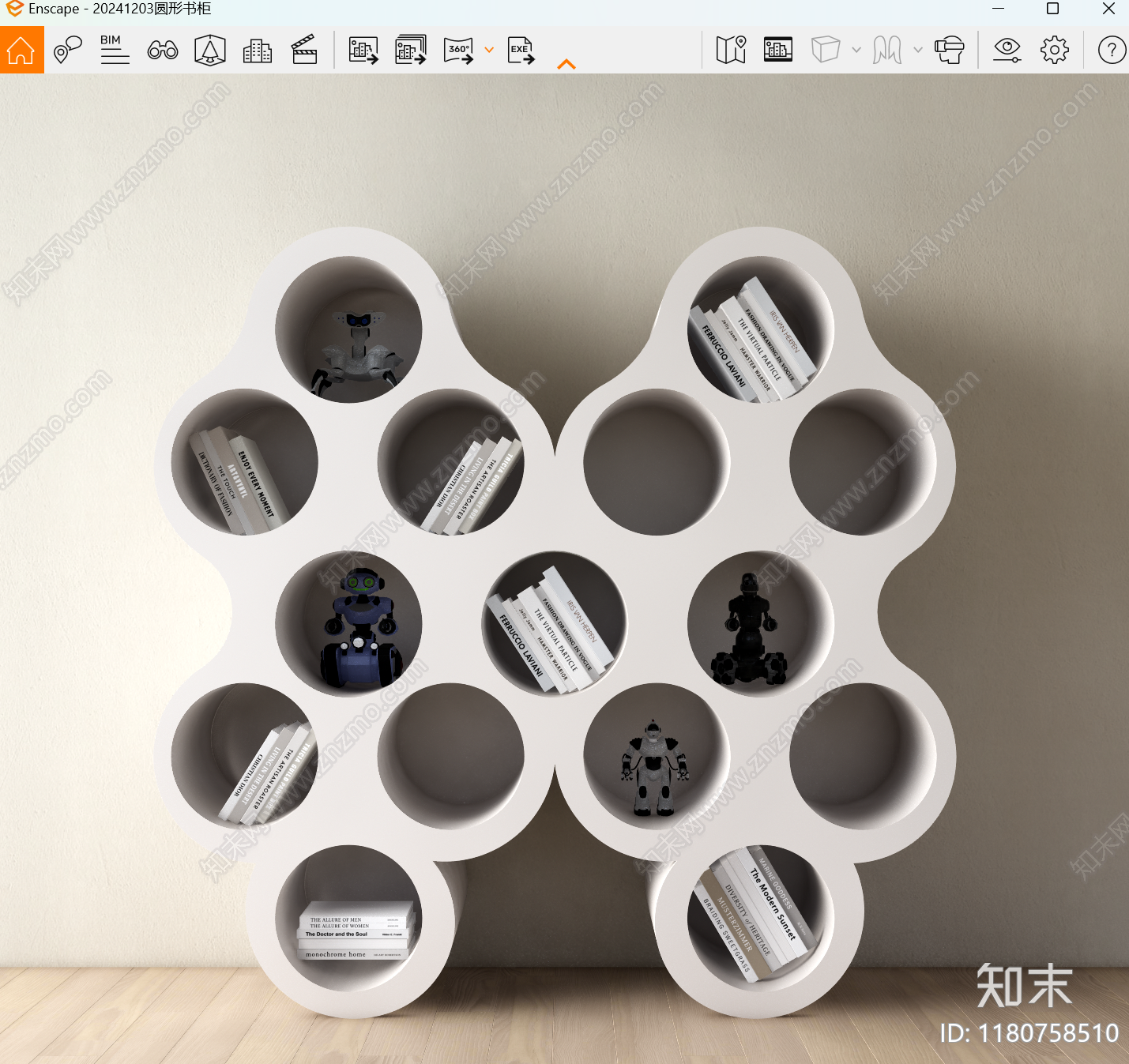This screenshot has height=1064, width=1129.
Task: Minimize the Enscape window
Action: 998,9
